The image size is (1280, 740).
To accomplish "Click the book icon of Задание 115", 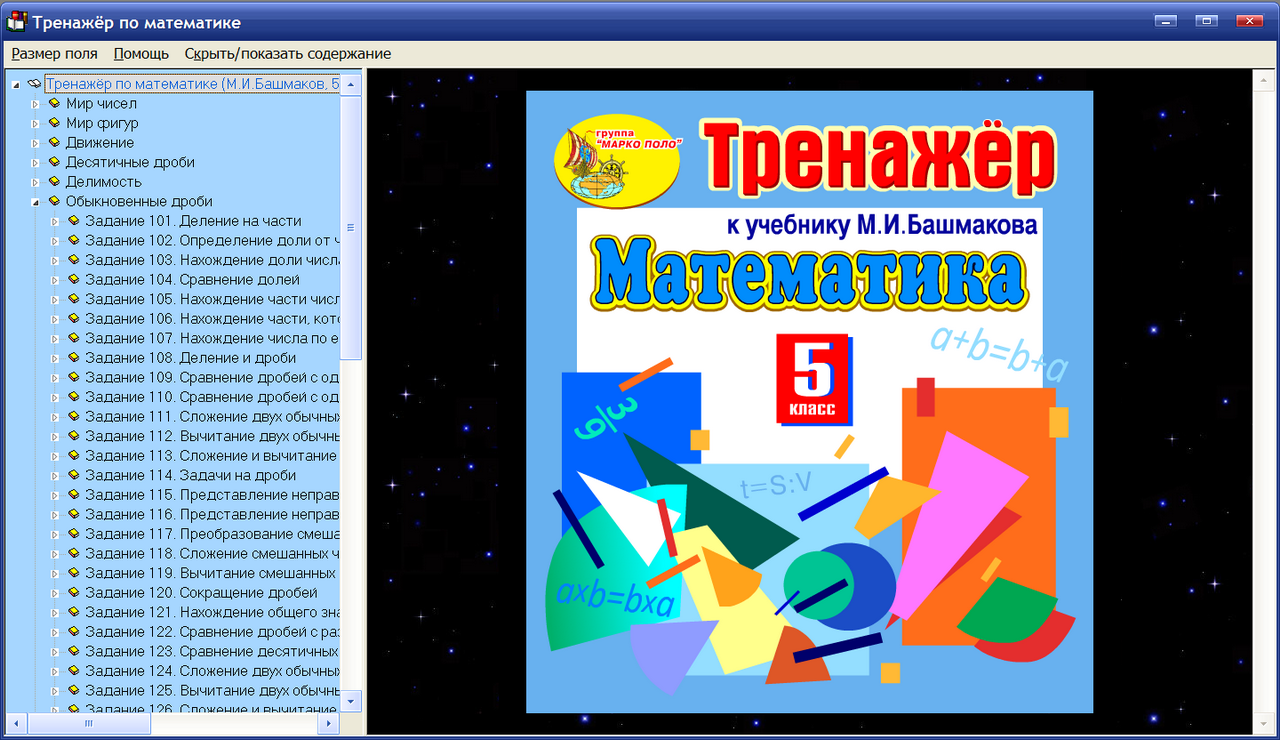I will tap(73, 494).
